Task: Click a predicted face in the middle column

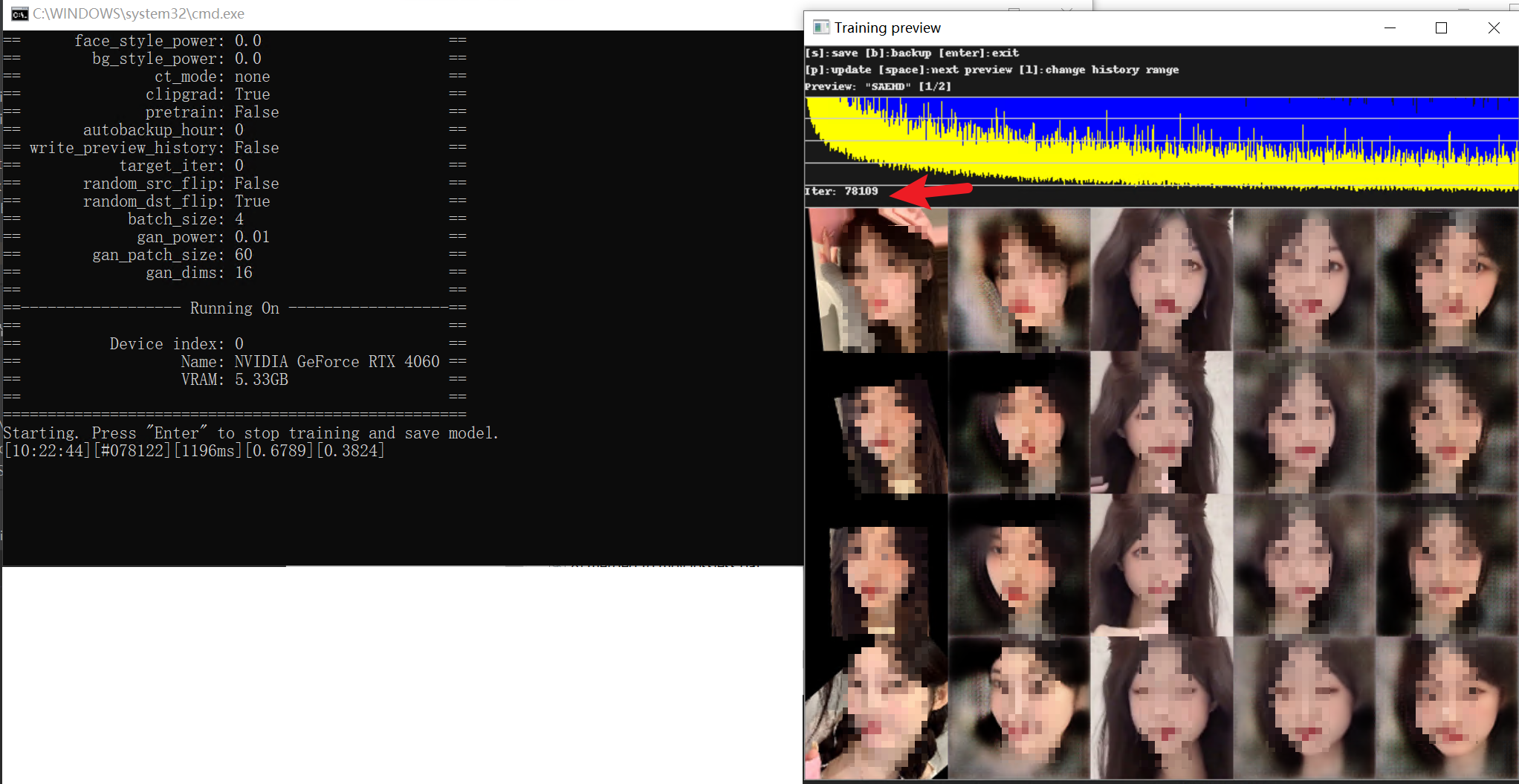Action: tap(1162, 424)
